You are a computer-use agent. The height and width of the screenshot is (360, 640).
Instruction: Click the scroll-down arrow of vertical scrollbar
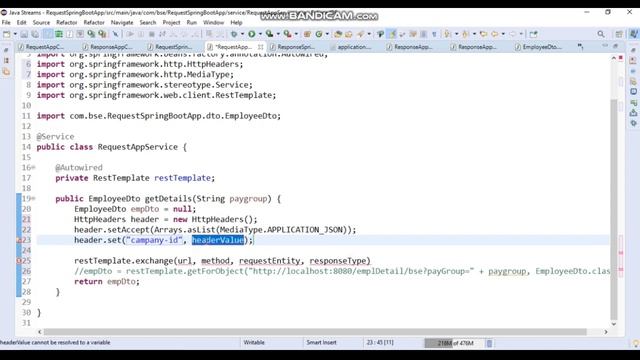pos(613,324)
